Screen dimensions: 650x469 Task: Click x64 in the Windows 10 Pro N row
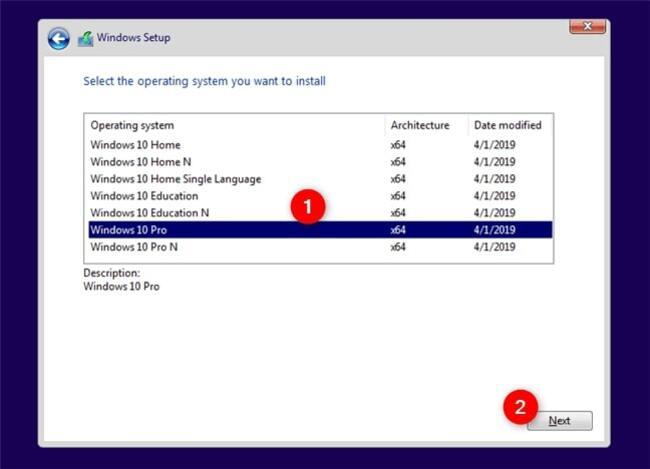click(x=398, y=247)
